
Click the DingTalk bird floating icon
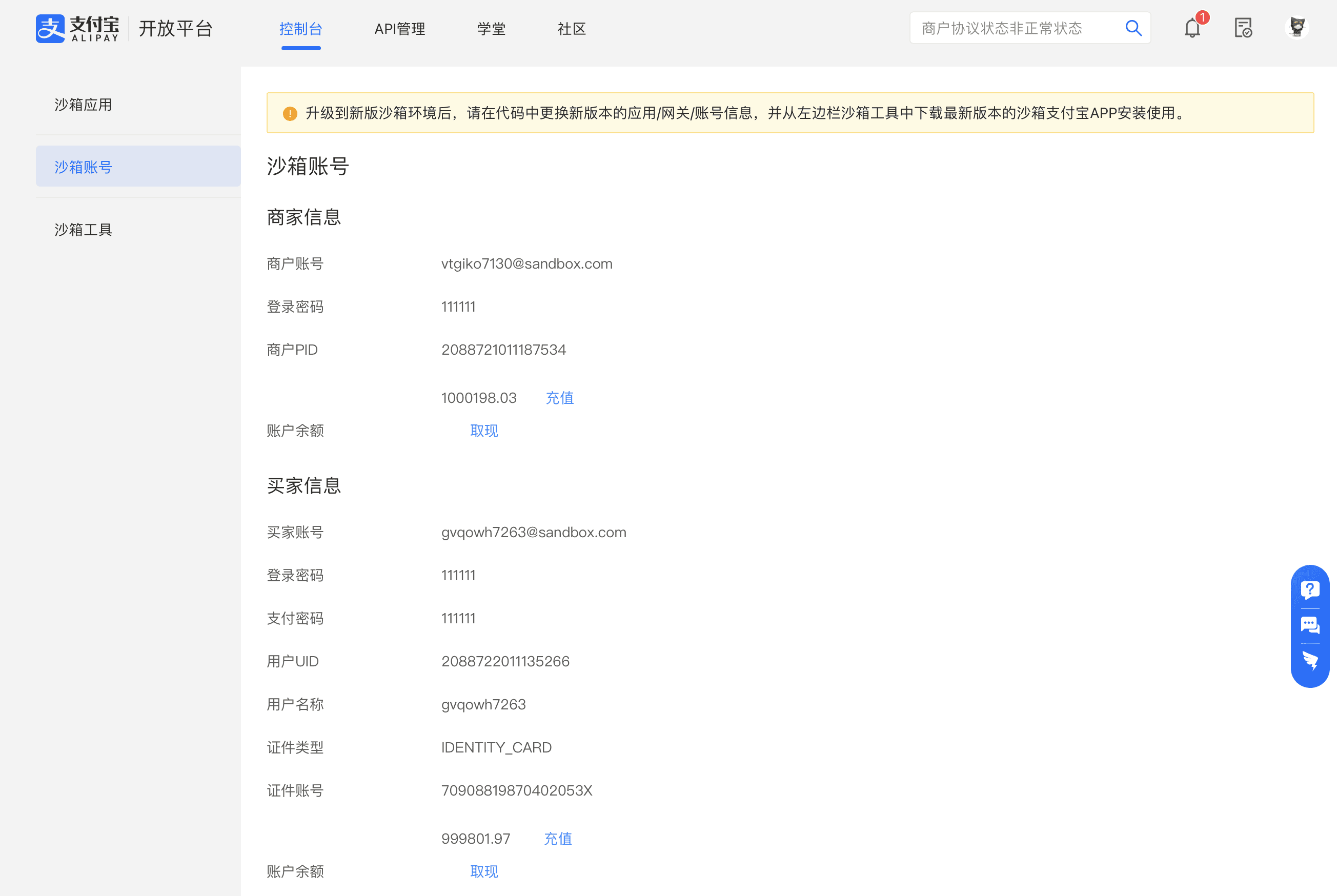coord(1310,661)
